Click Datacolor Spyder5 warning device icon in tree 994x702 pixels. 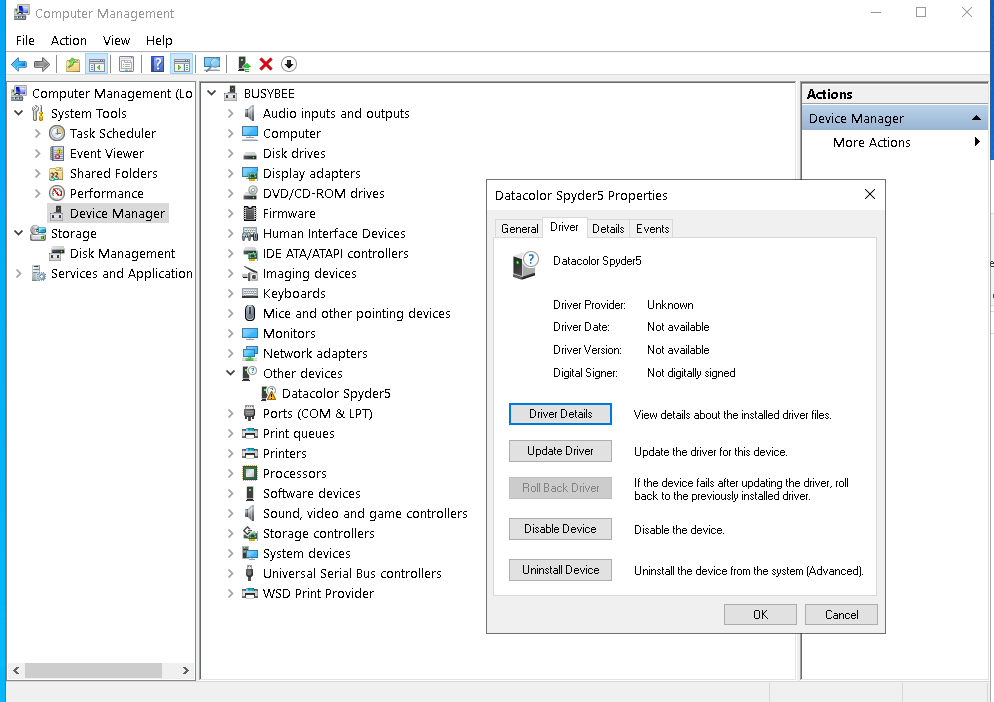[x=269, y=393]
